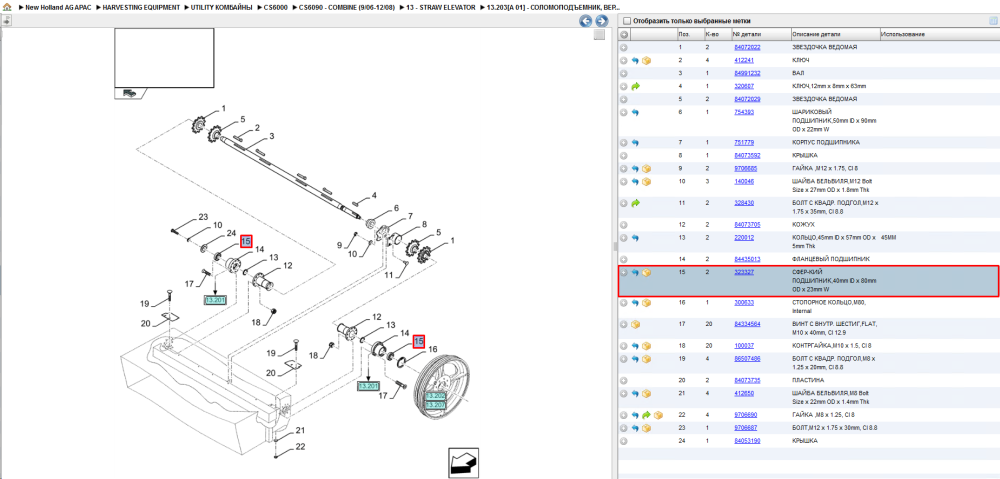Go to the next diagram arrow
Image resolution: width=1000 pixels, height=479 pixels.
click(600, 20)
